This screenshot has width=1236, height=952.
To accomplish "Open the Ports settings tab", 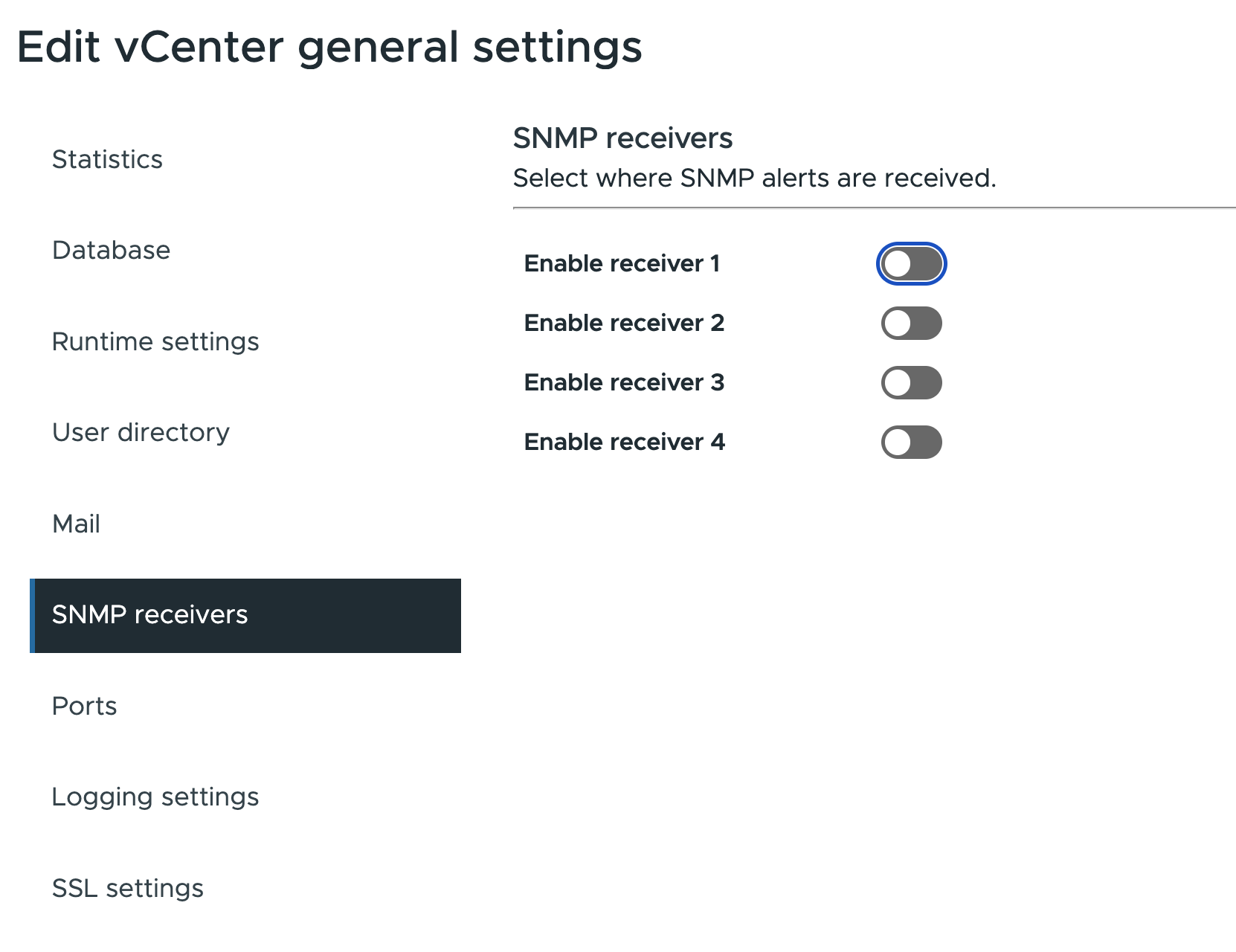I will click(x=84, y=706).
